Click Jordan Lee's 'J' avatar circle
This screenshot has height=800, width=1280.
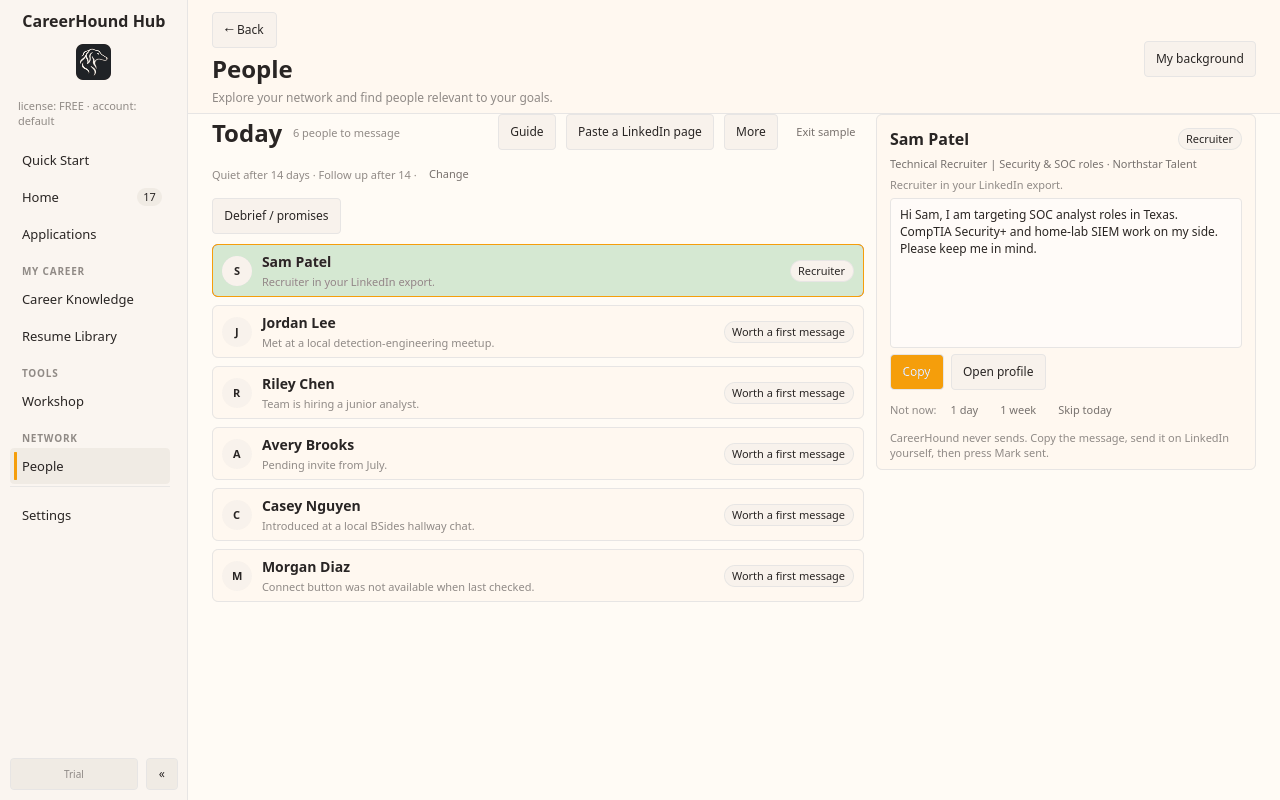pos(237,332)
